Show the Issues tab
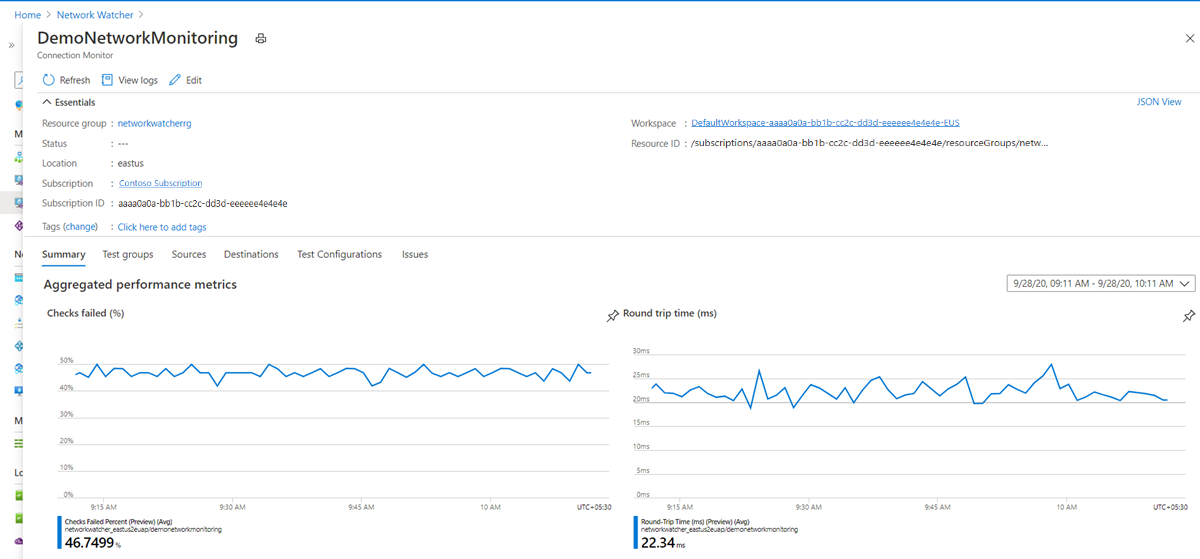 (x=415, y=255)
